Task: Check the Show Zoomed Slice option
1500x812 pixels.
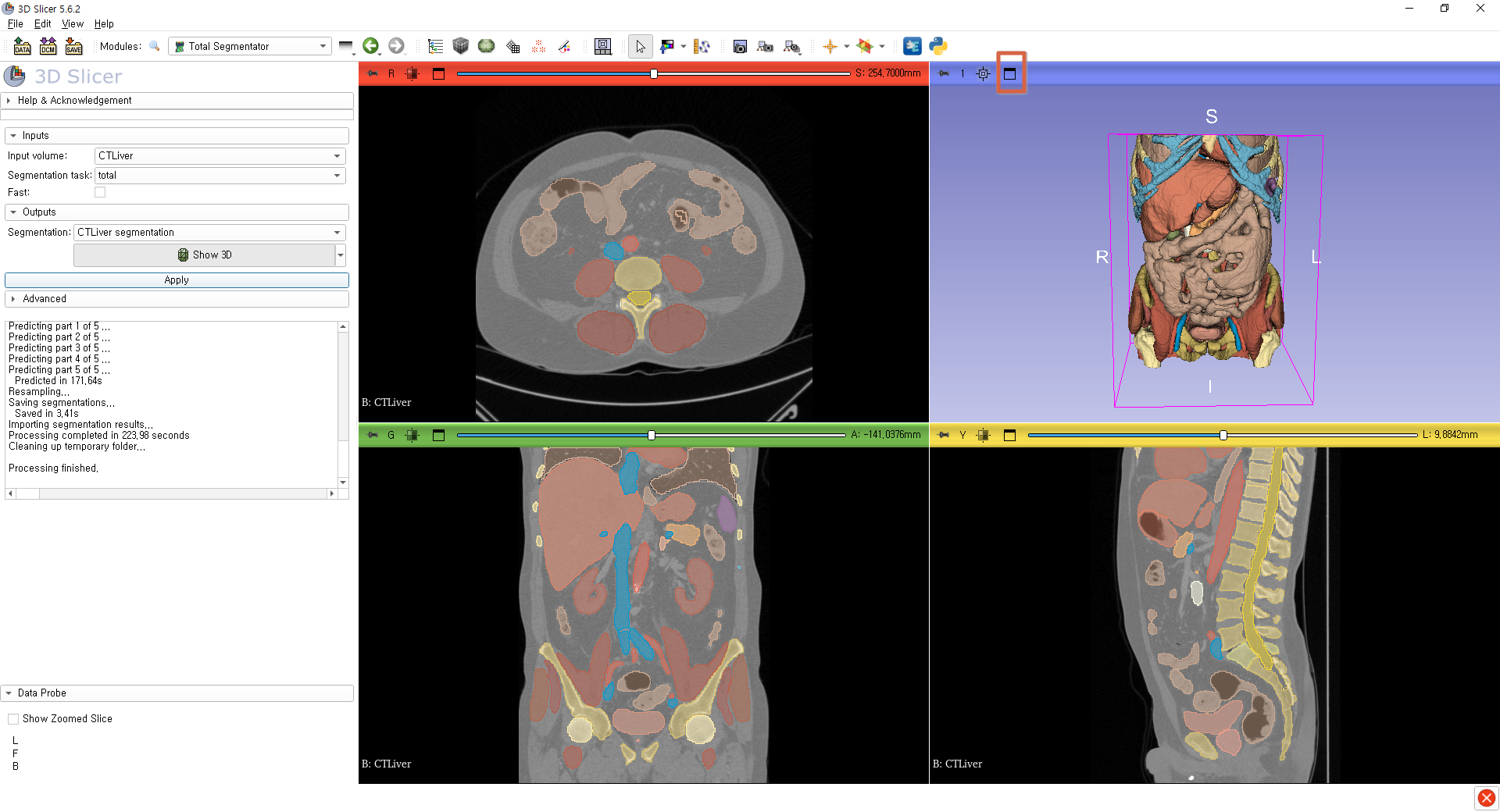Action: (13, 719)
